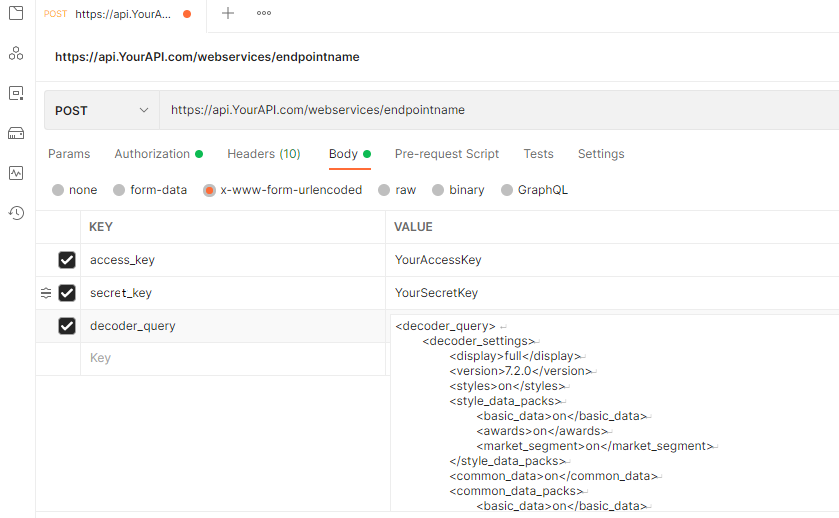Uncheck the decoder_query row checkbox
Viewport: 839px width, 518px height.
point(67,326)
